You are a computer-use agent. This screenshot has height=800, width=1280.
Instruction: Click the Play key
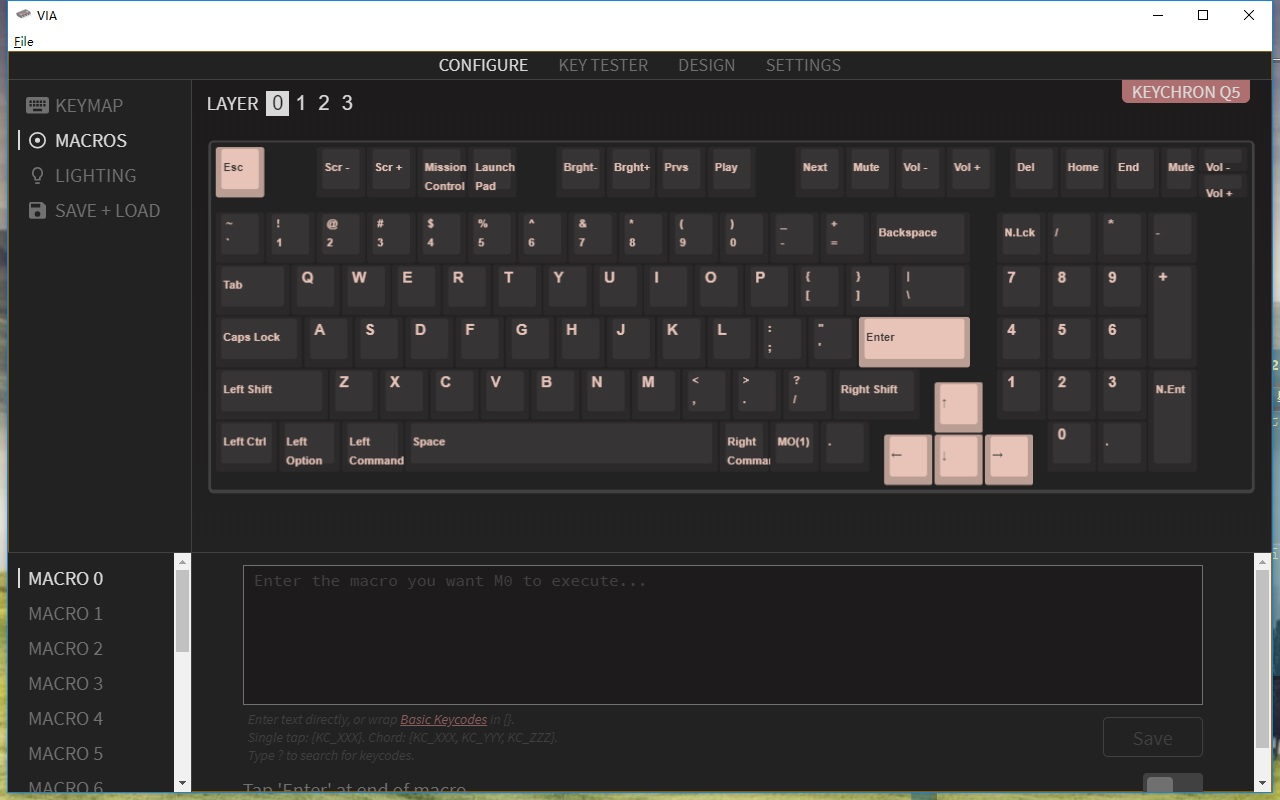pos(733,172)
